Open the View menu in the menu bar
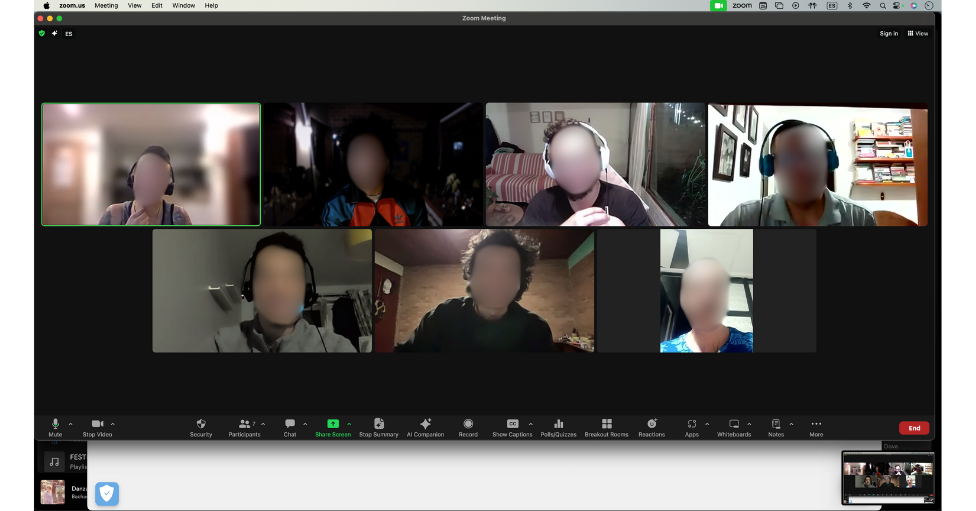 [134, 6]
